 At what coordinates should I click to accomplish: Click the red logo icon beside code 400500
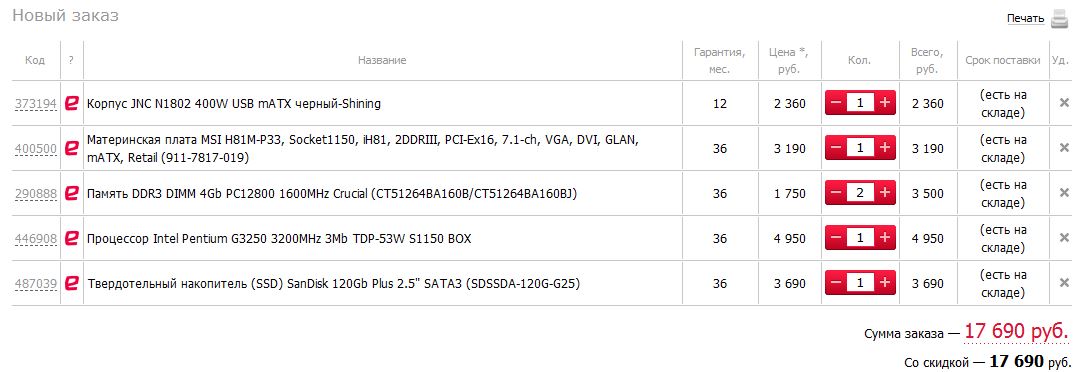[71, 148]
